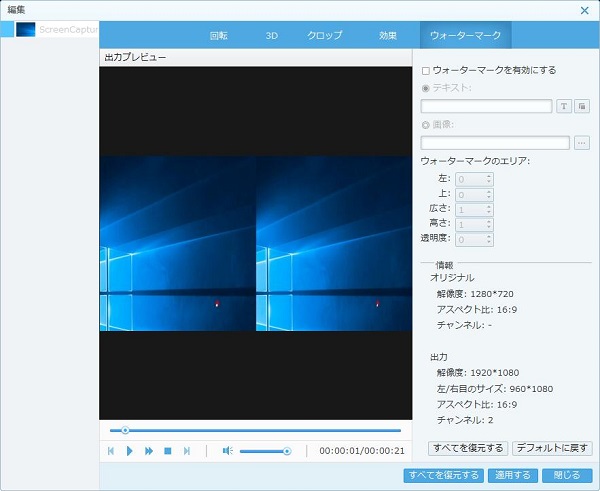The height and width of the screenshot is (491, 600).
Task: Click the 上 position spinner
Action: 474,195
